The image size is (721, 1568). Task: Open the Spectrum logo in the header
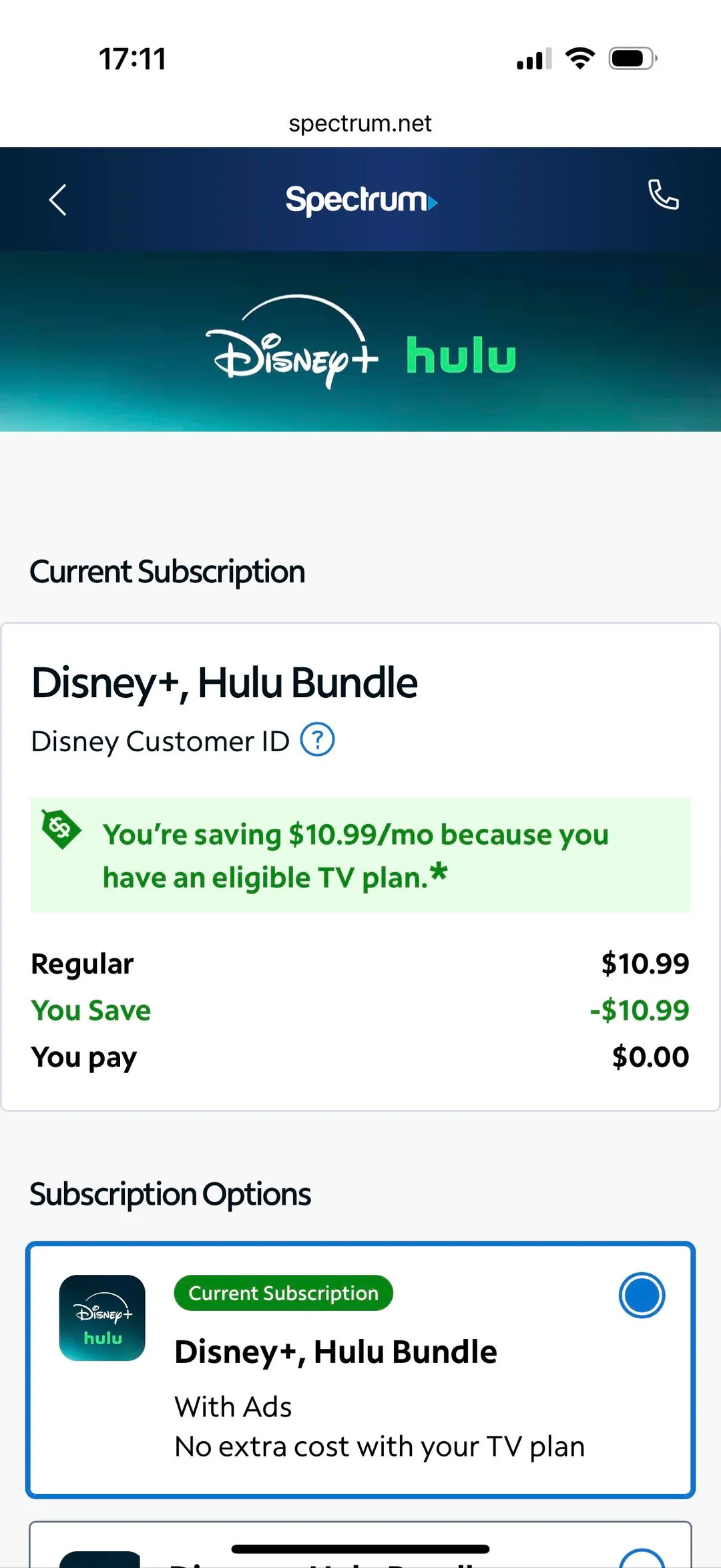click(x=360, y=200)
